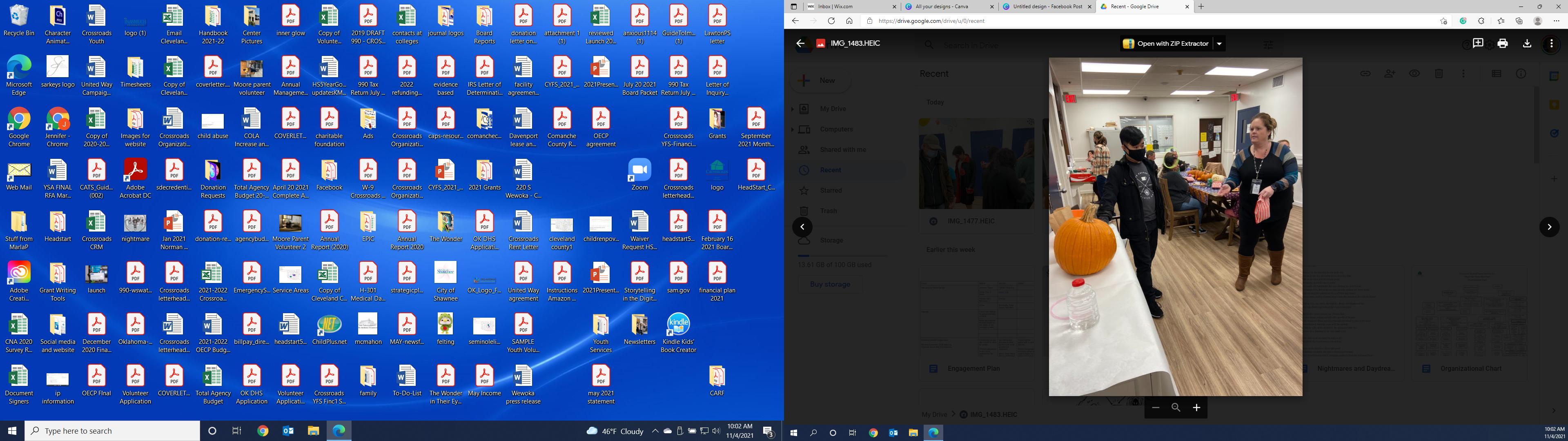This screenshot has height=441, width=1568.
Task: Click the drive.google.com address bar
Action: click(x=1150, y=21)
